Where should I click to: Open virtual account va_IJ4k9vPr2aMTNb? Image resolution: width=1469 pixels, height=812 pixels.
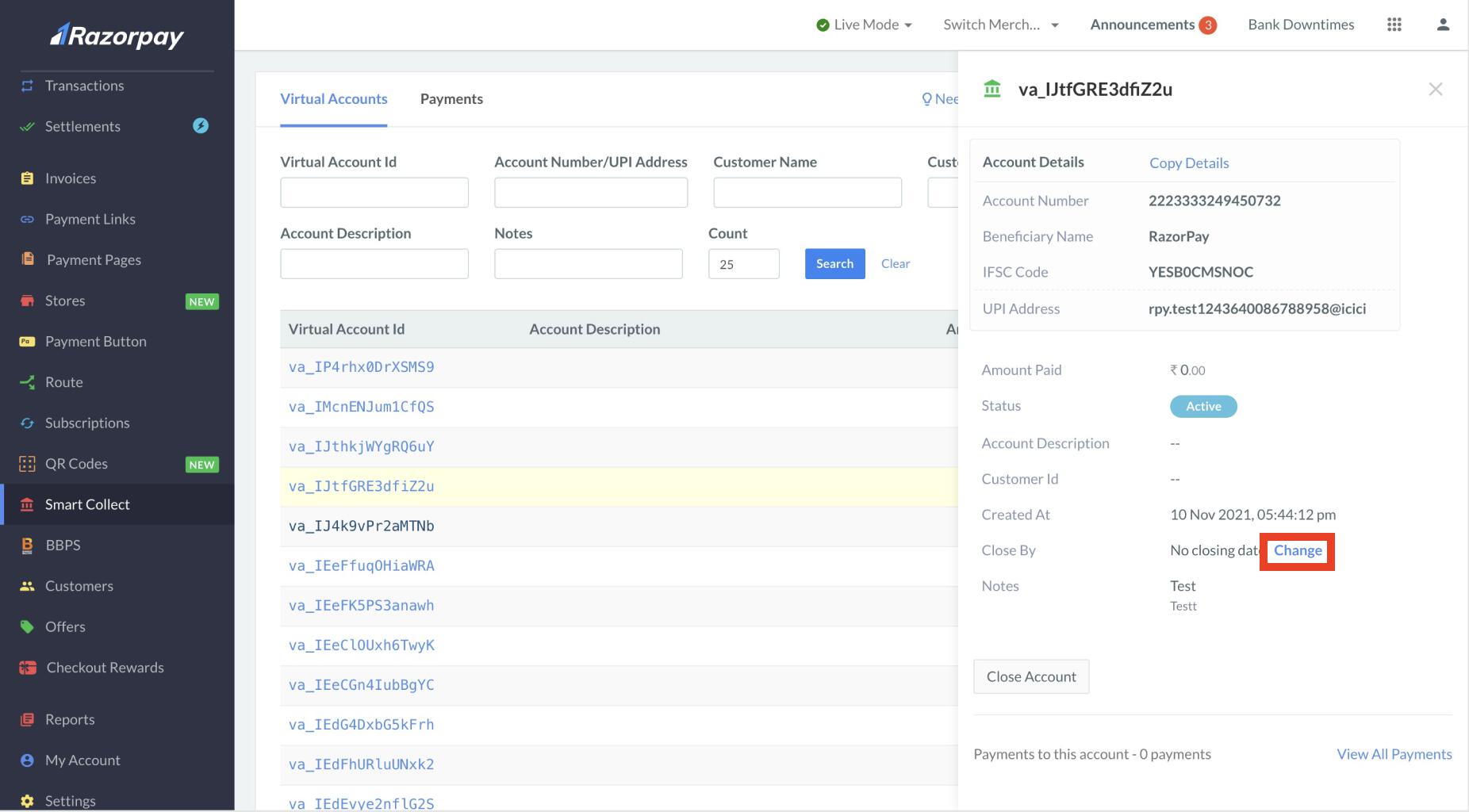361,526
